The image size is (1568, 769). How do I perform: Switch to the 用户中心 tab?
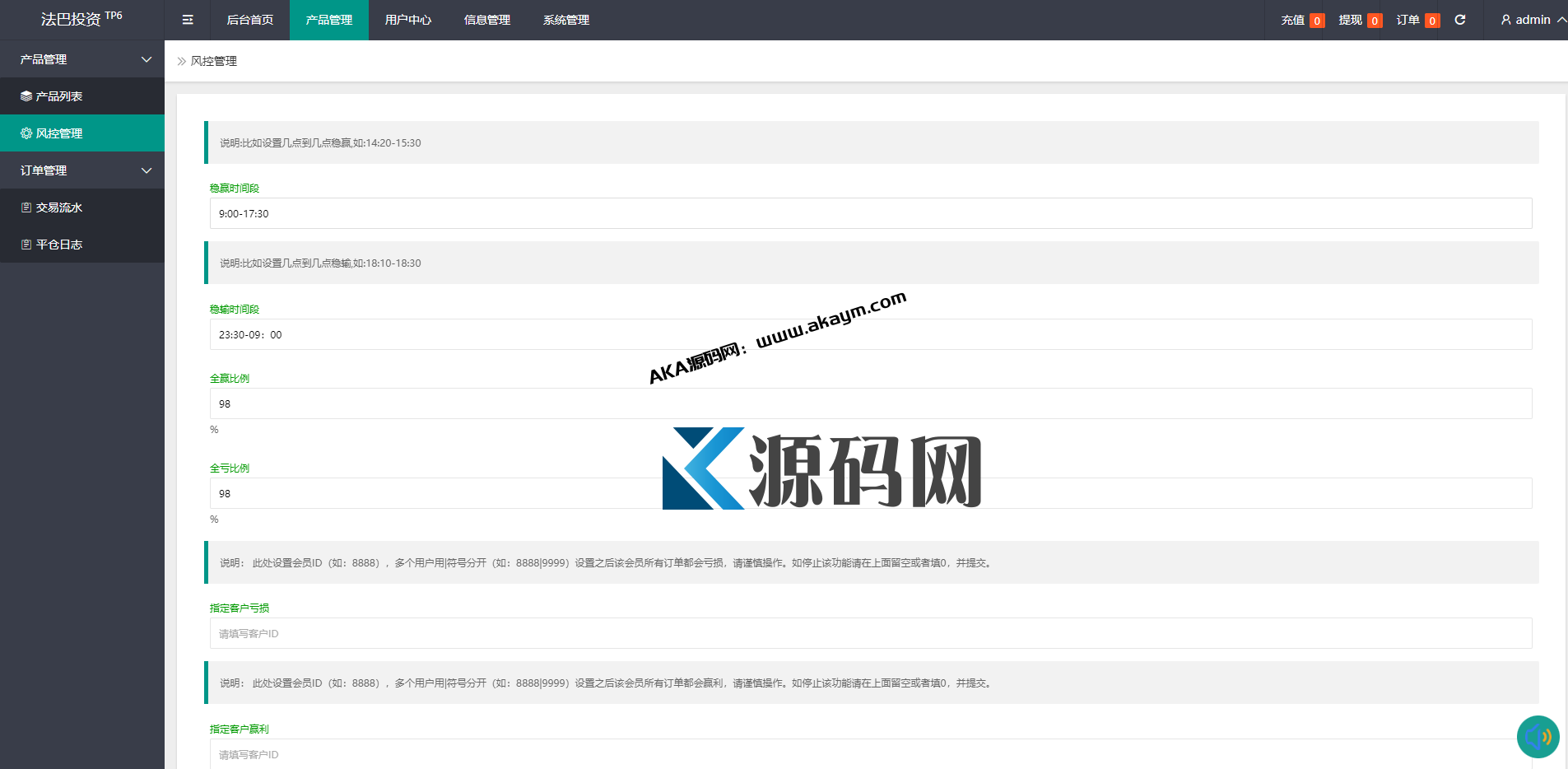[x=408, y=20]
